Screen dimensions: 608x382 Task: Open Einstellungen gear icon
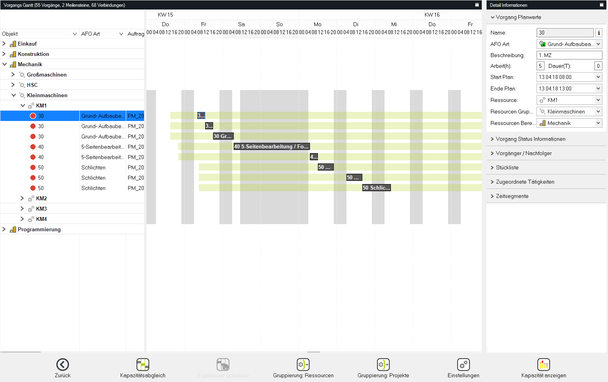(463, 365)
